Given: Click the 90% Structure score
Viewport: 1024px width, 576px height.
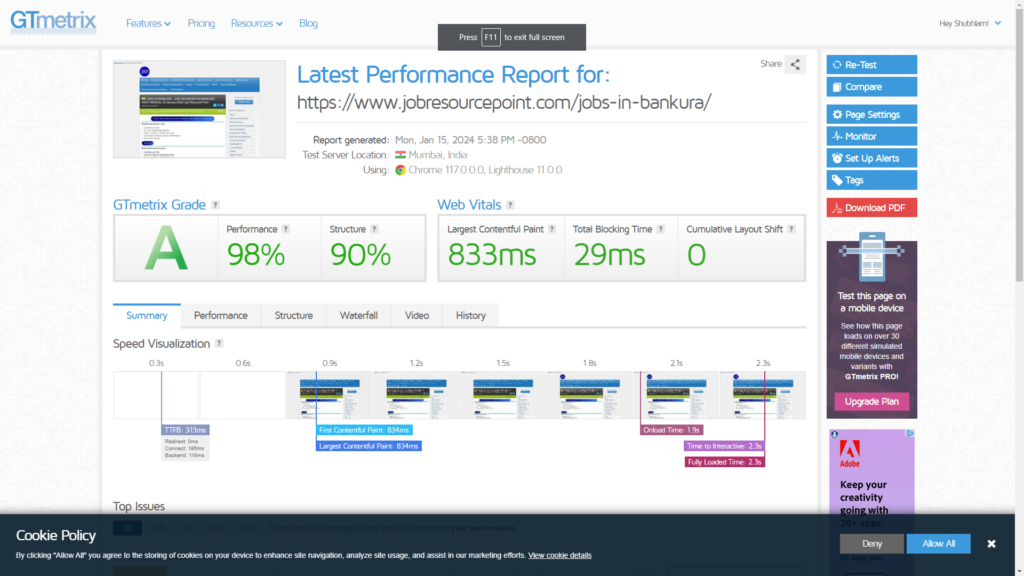Looking at the screenshot, I should point(360,255).
